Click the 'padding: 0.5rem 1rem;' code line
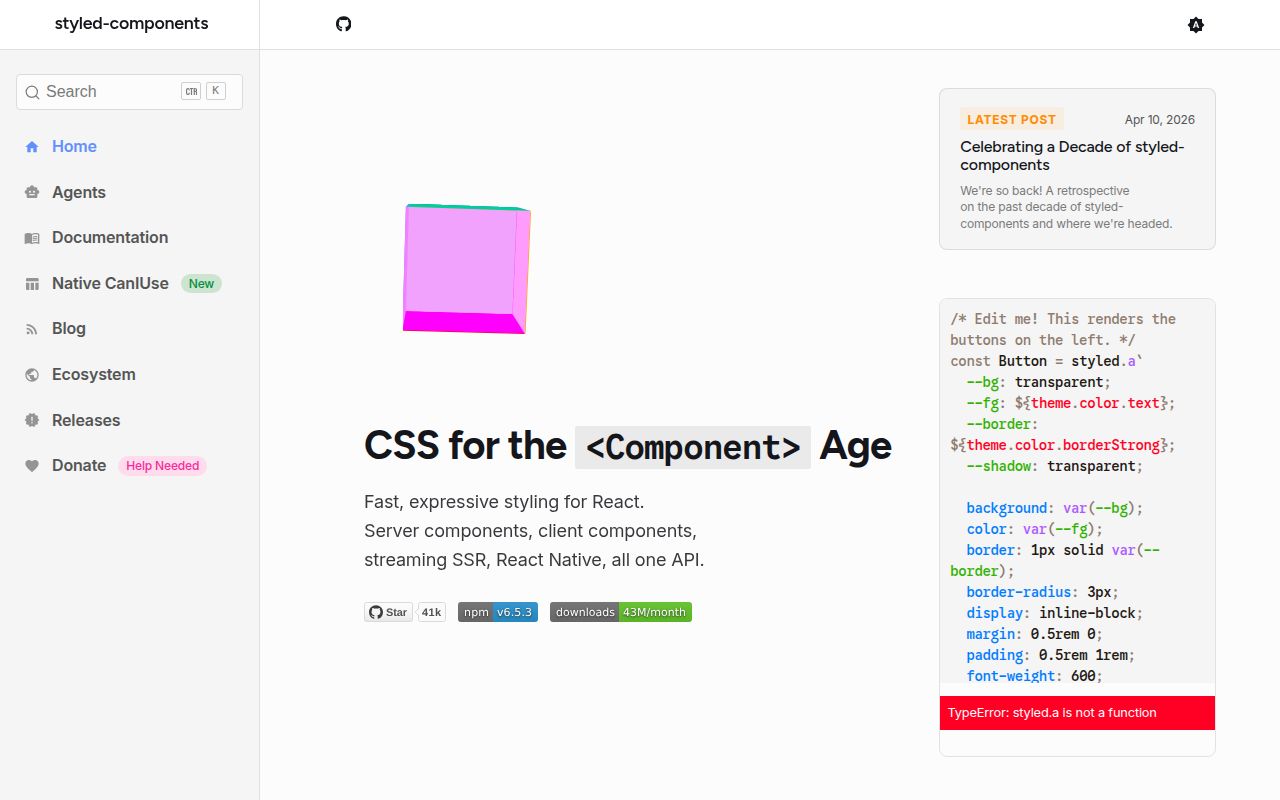Image resolution: width=1280 pixels, height=800 pixels. point(1050,655)
